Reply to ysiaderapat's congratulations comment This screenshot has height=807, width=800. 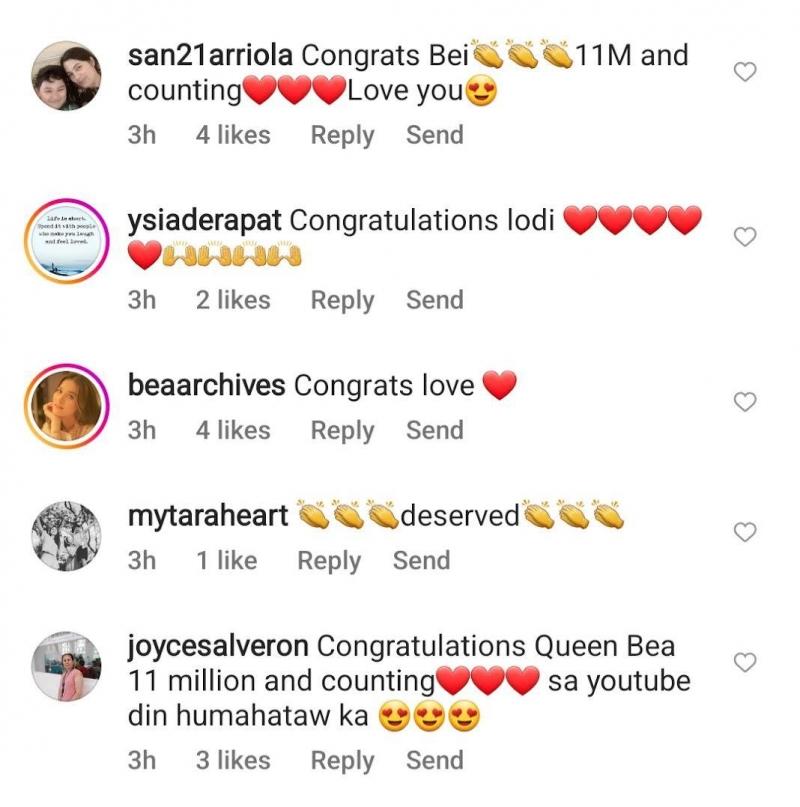coord(342,300)
